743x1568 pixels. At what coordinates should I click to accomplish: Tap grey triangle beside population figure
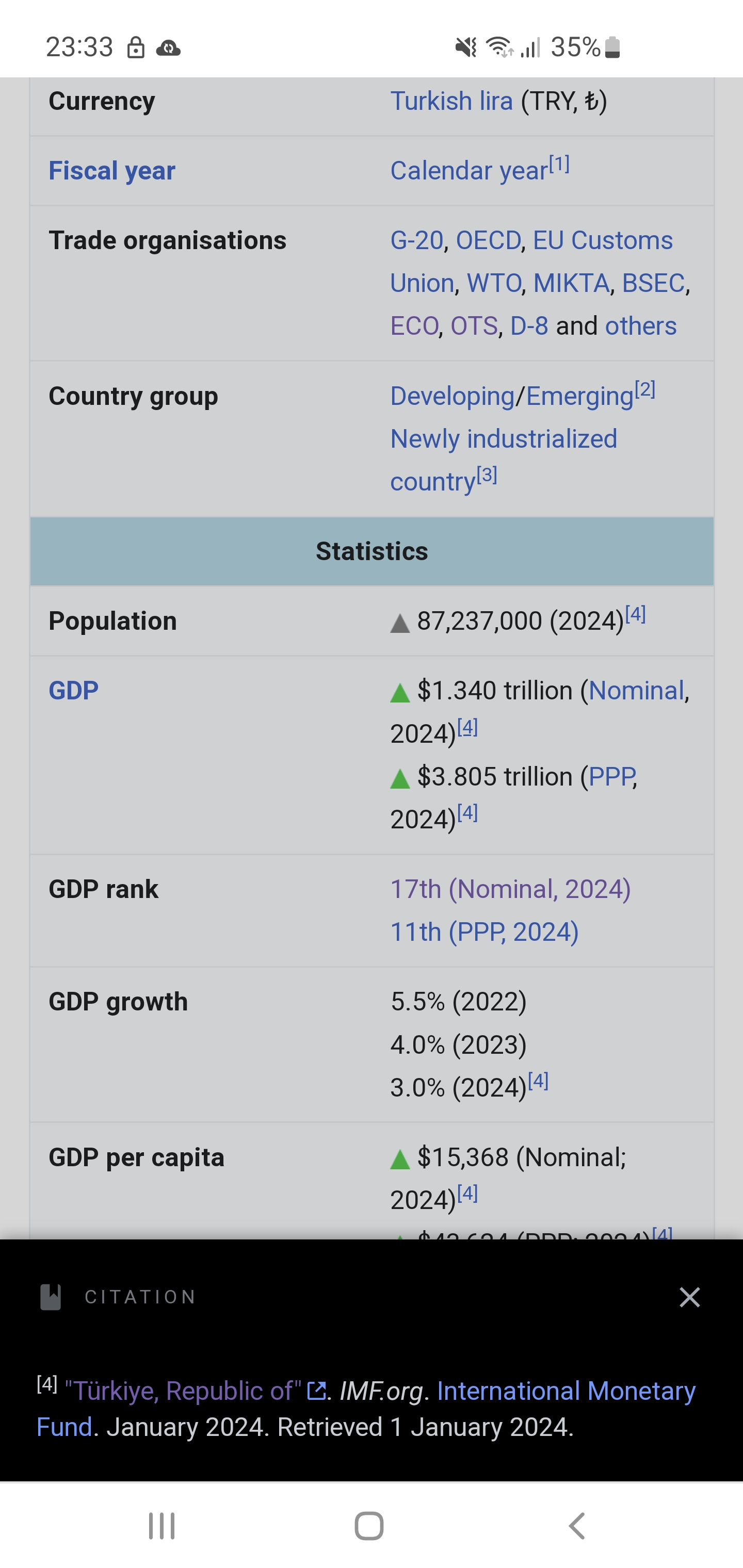pyautogui.click(x=400, y=623)
